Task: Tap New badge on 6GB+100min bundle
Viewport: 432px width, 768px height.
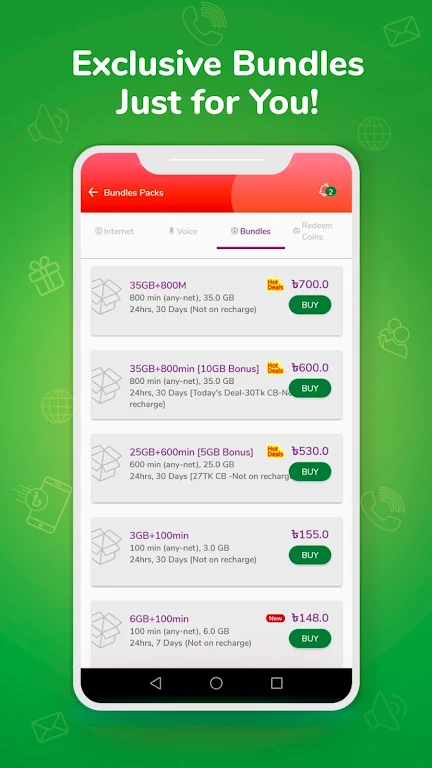Action: (x=275, y=618)
